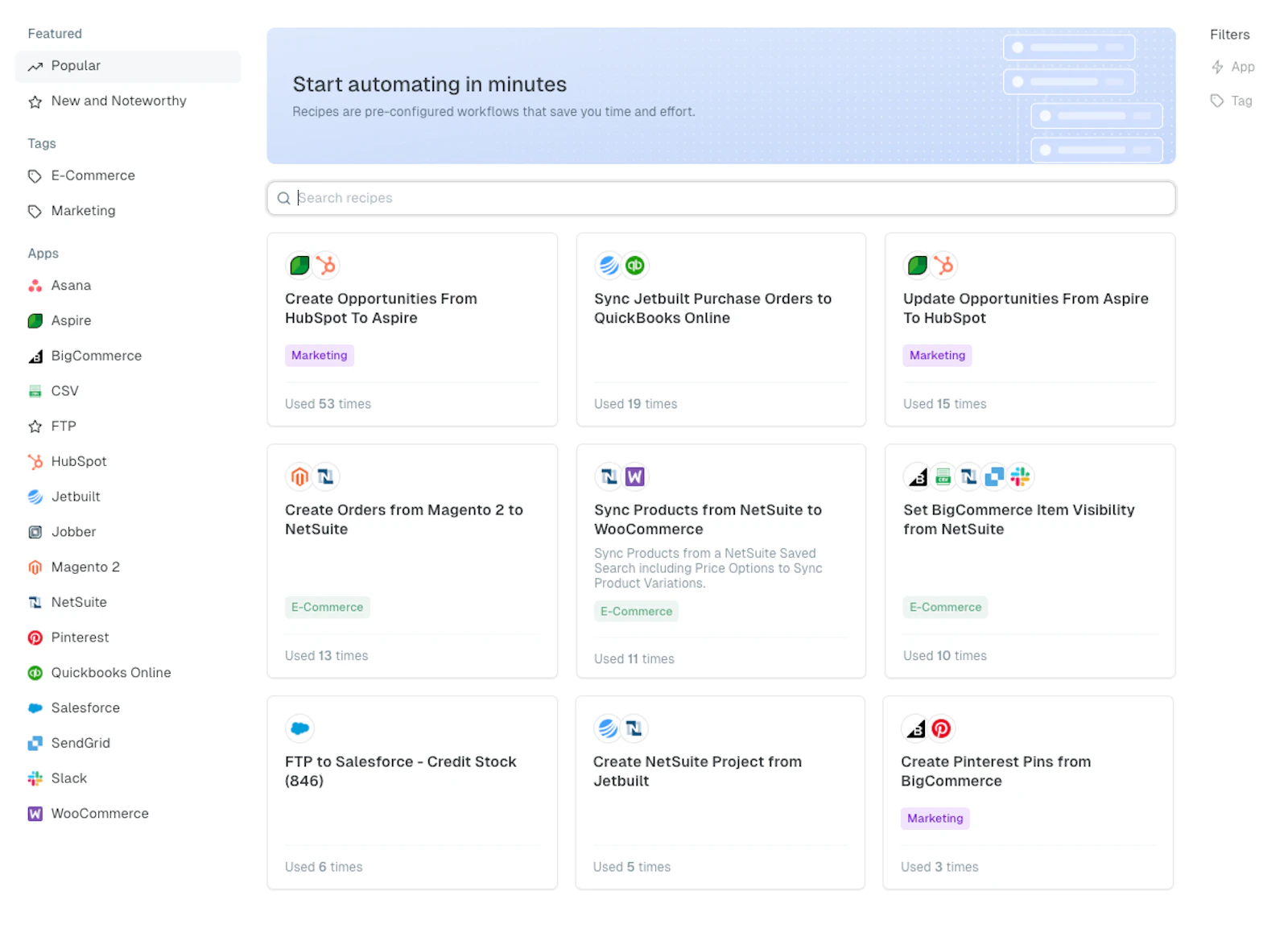Focus the Search recipes input field
The width and height of the screenshot is (1288, 928).
[x=721, y=198]
